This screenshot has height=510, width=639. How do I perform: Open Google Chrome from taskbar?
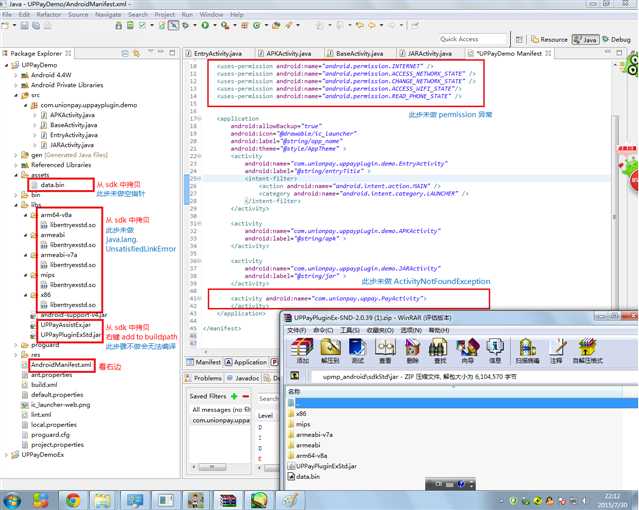coord(73,500)
